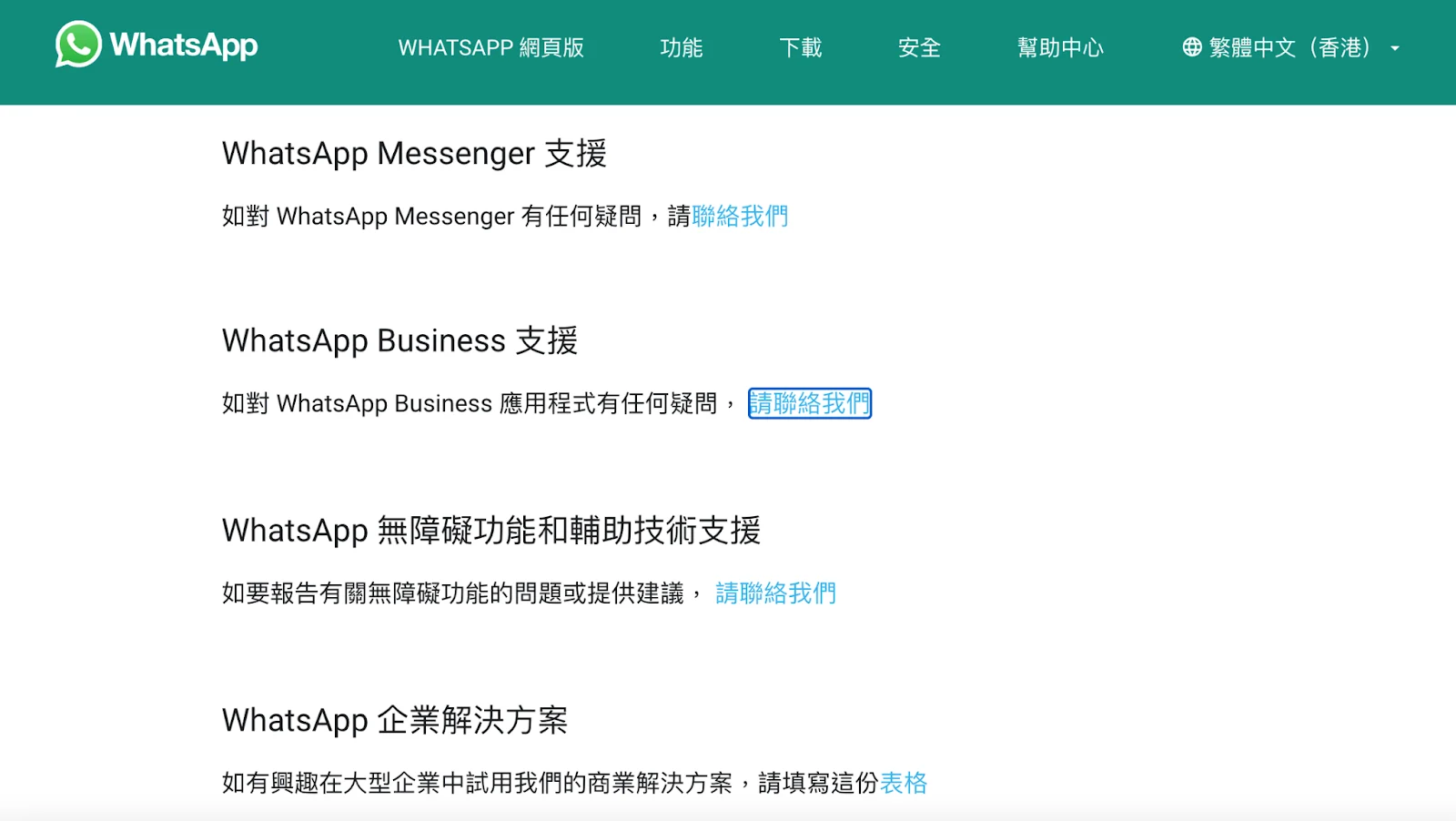This screenshot has height=821, width=1456.
Task: Select 功能 in the navigation bar
Action: (x=682, y=49)
